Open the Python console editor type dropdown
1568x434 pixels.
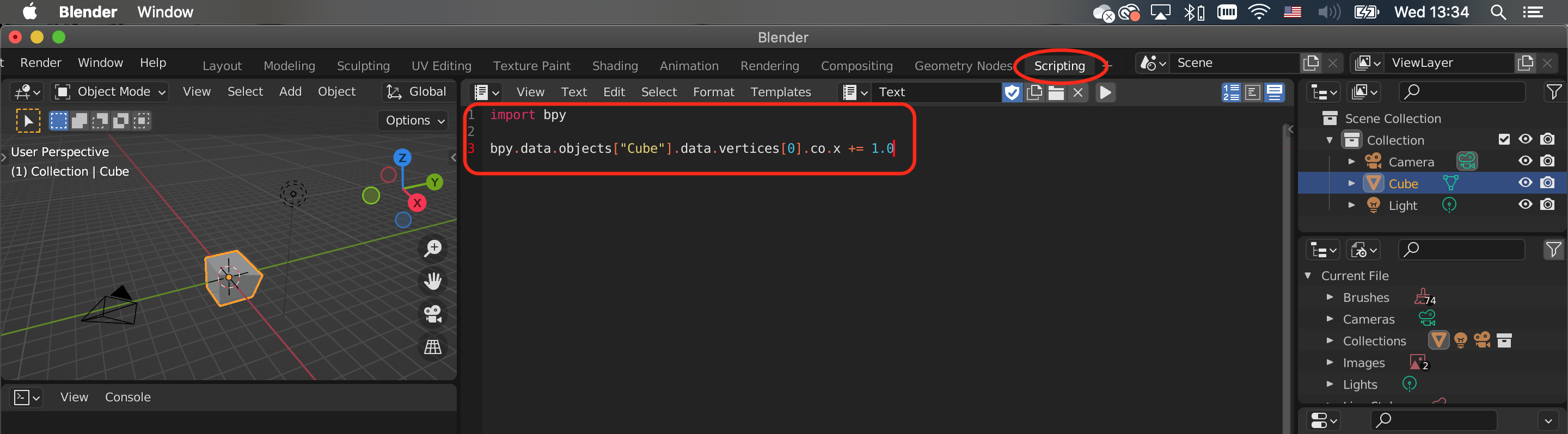[27, 398]
